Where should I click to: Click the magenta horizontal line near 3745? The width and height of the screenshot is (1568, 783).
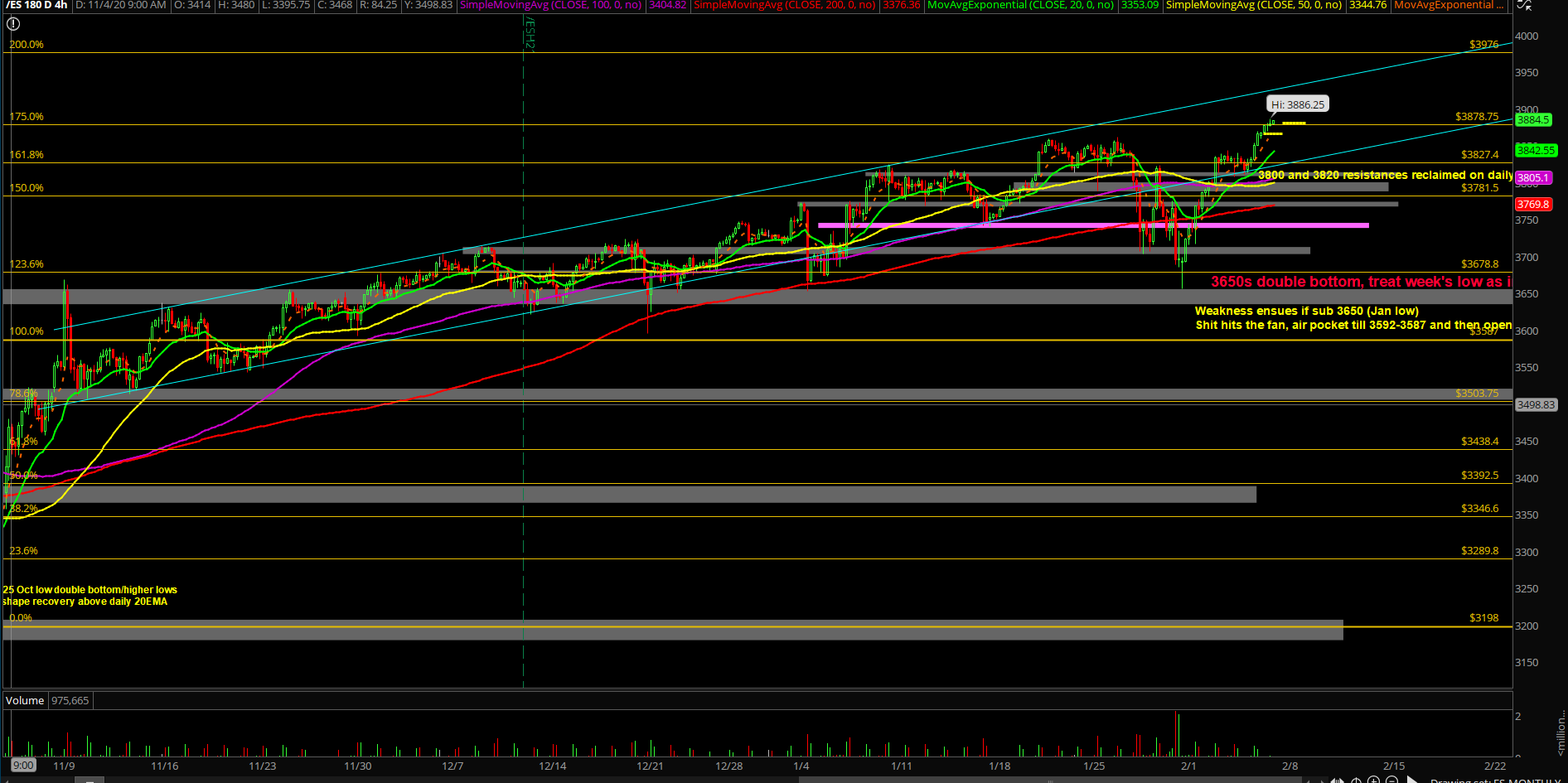coord(1093,225)
